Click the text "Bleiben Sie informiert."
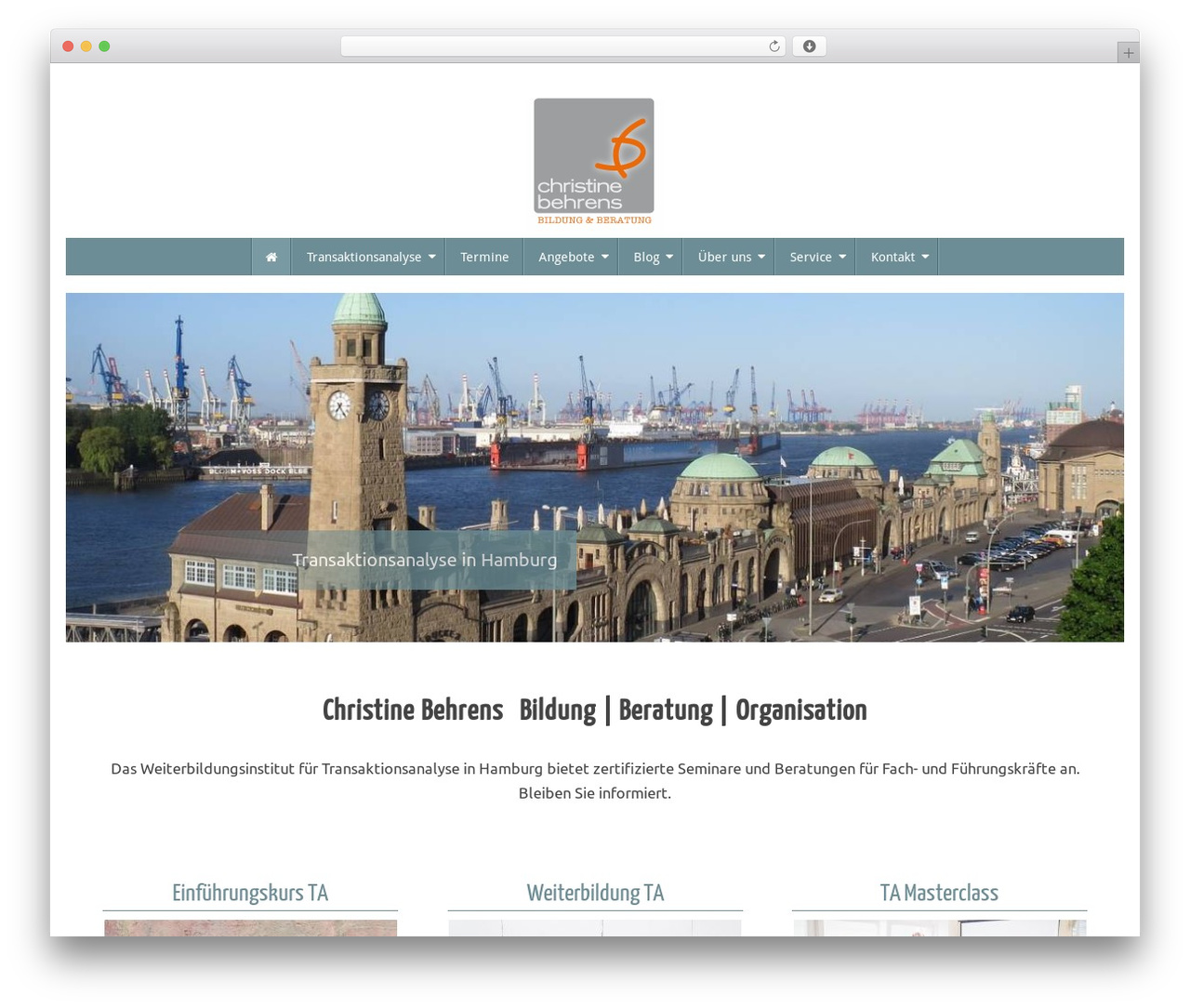 (595, 793)
